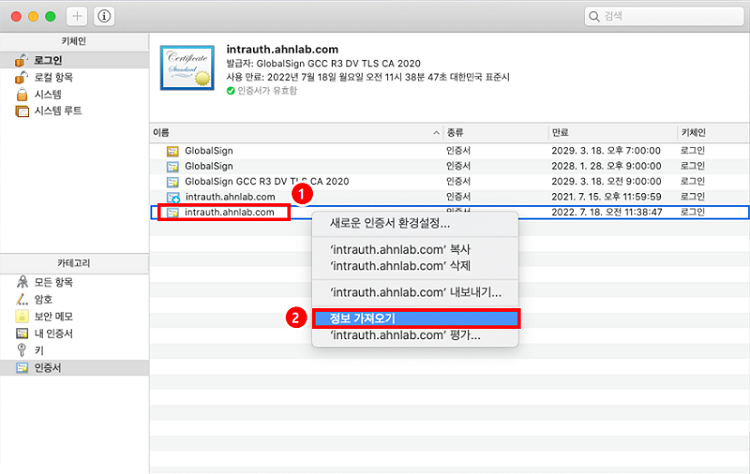Choose 'intrauth.ahnlab.com' 평가... menu item

pyautogui.click(x=415, y=335)
